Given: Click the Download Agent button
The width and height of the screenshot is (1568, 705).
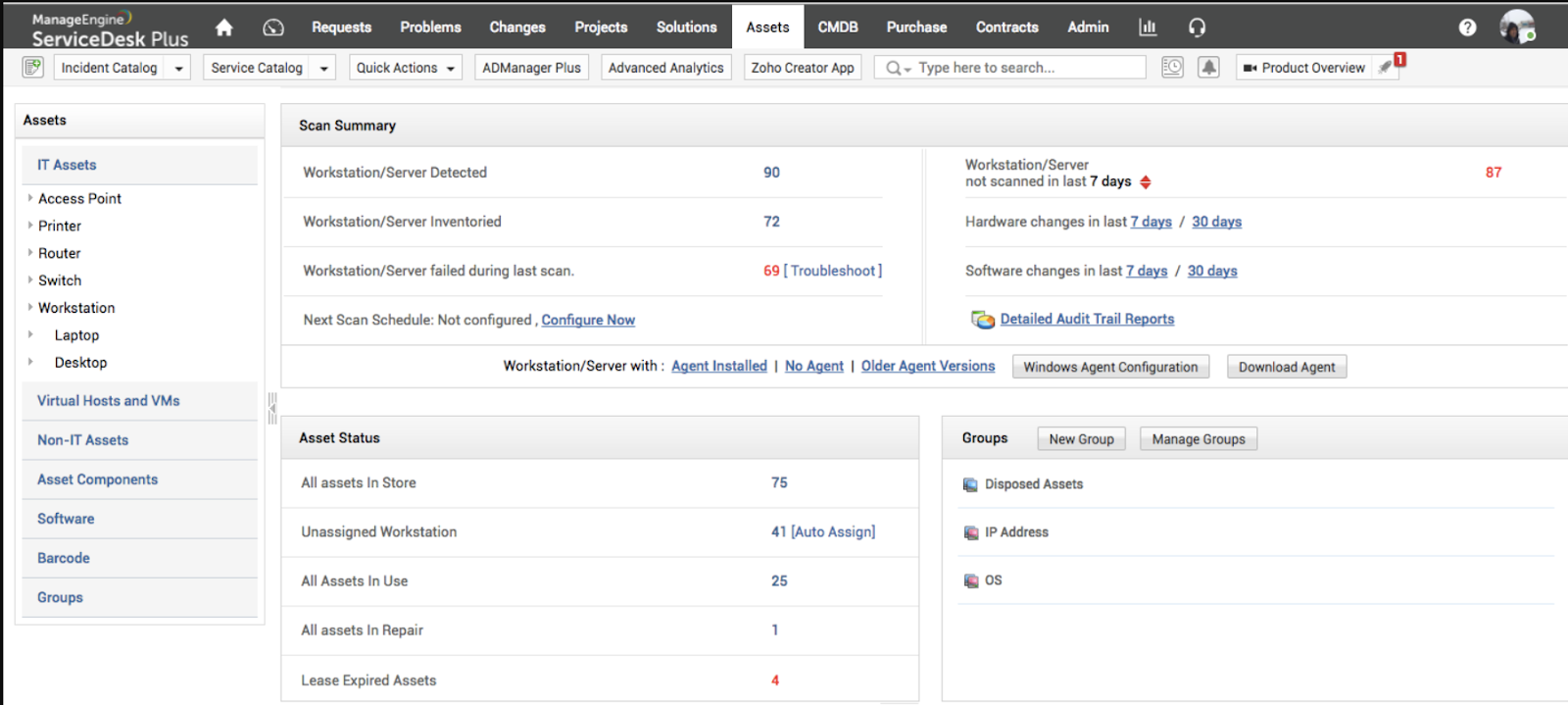Looking at the screenshot, I should (x=1287, y=367).
